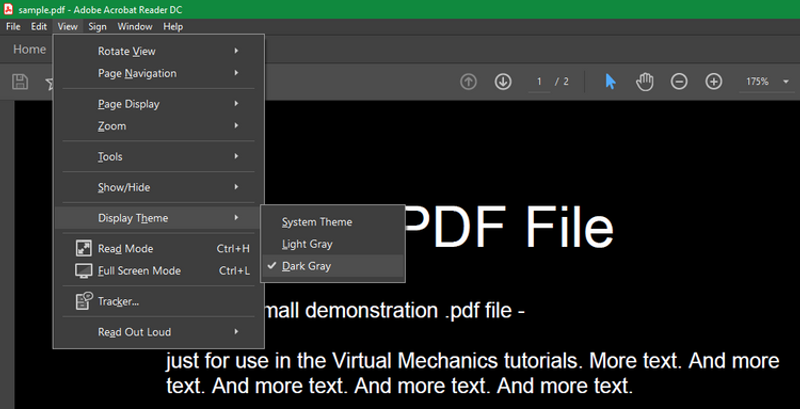Go to next page with down arrow
The image size is (800, 409).
(503, 82)
